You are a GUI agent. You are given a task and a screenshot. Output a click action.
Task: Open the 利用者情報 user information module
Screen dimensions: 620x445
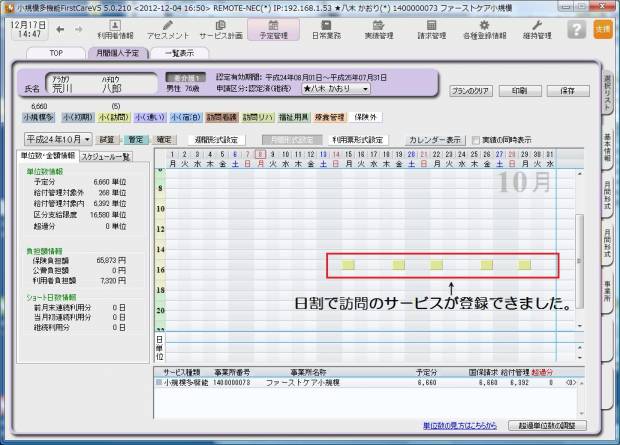[116, 27]
